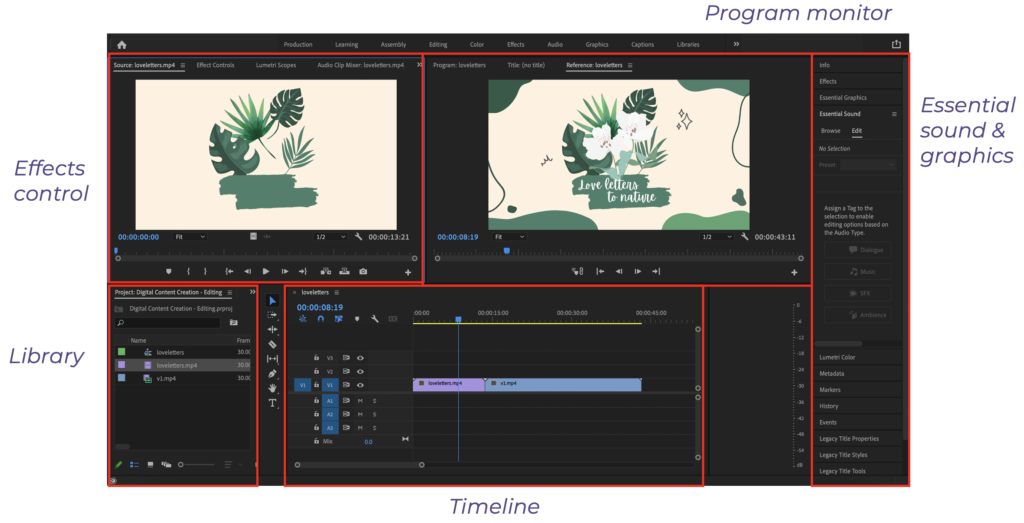This screenshot has width=1024, height=523.
Task: Open the Color workspace tab
Action: [x=477, y=44]
